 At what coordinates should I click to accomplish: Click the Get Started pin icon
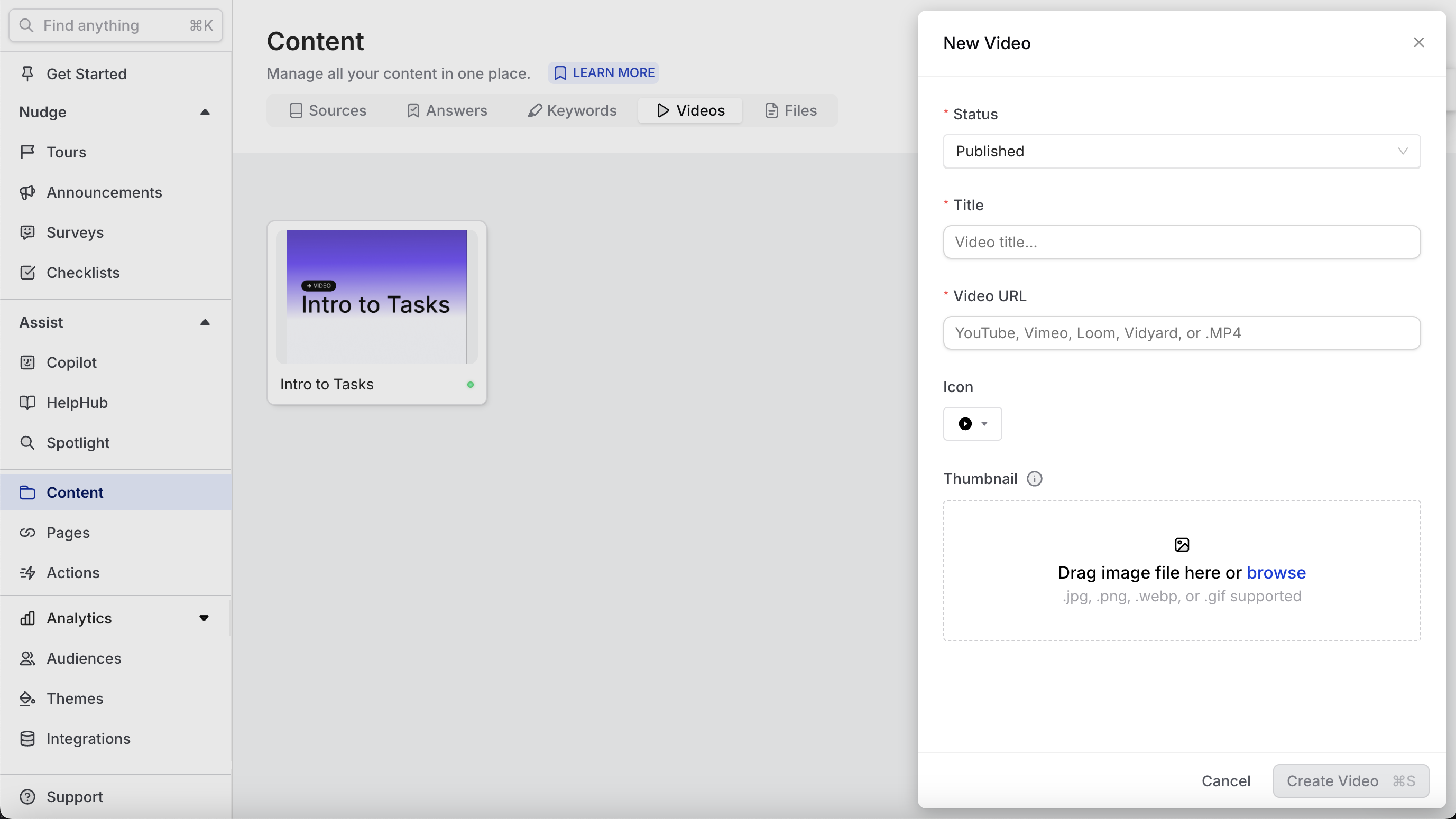[27, 73]
